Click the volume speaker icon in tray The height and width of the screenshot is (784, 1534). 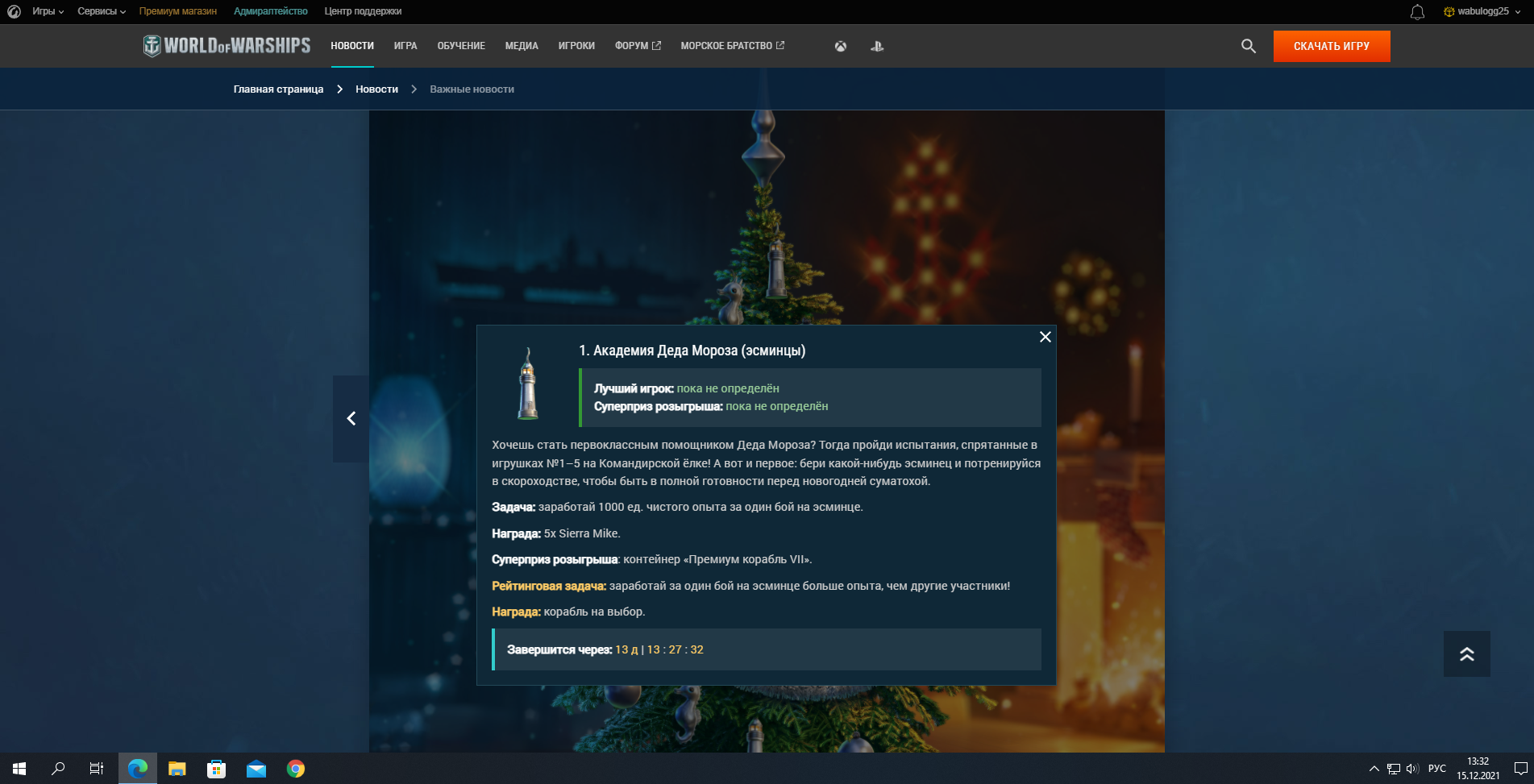(x=1413, y=769)
